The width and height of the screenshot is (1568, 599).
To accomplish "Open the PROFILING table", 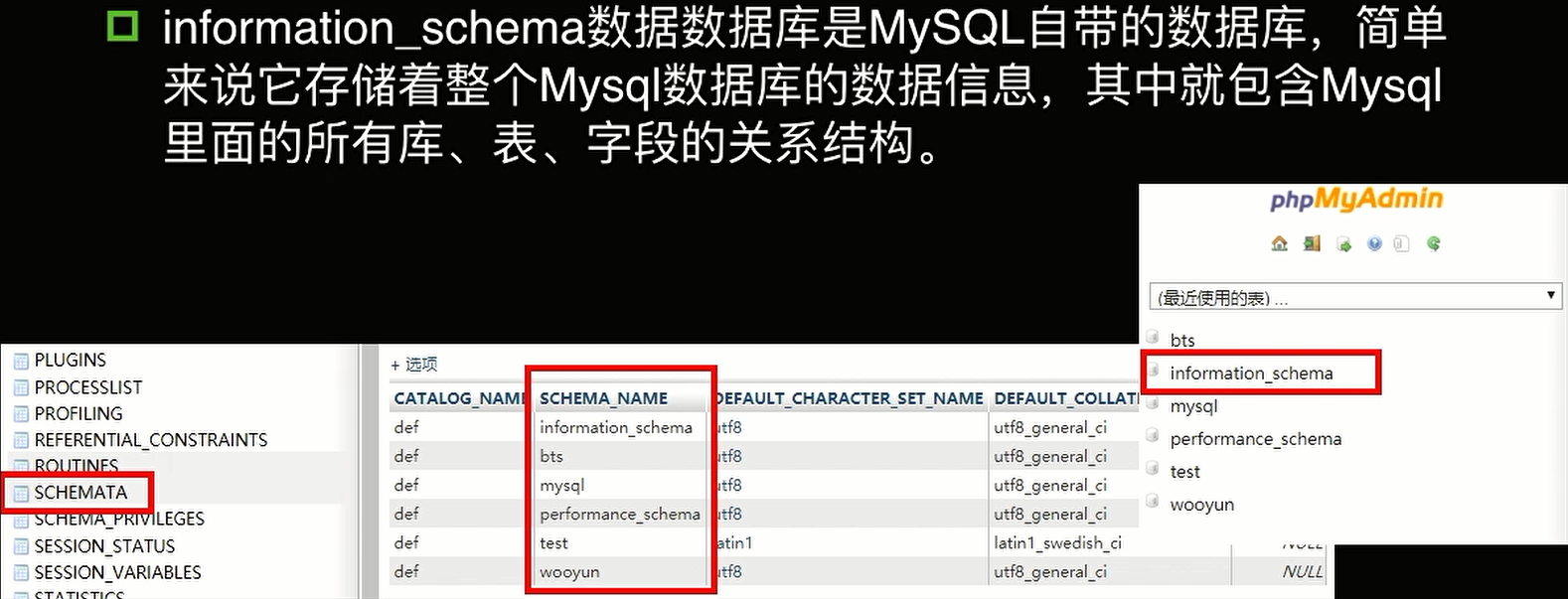I will coord(78,413).
